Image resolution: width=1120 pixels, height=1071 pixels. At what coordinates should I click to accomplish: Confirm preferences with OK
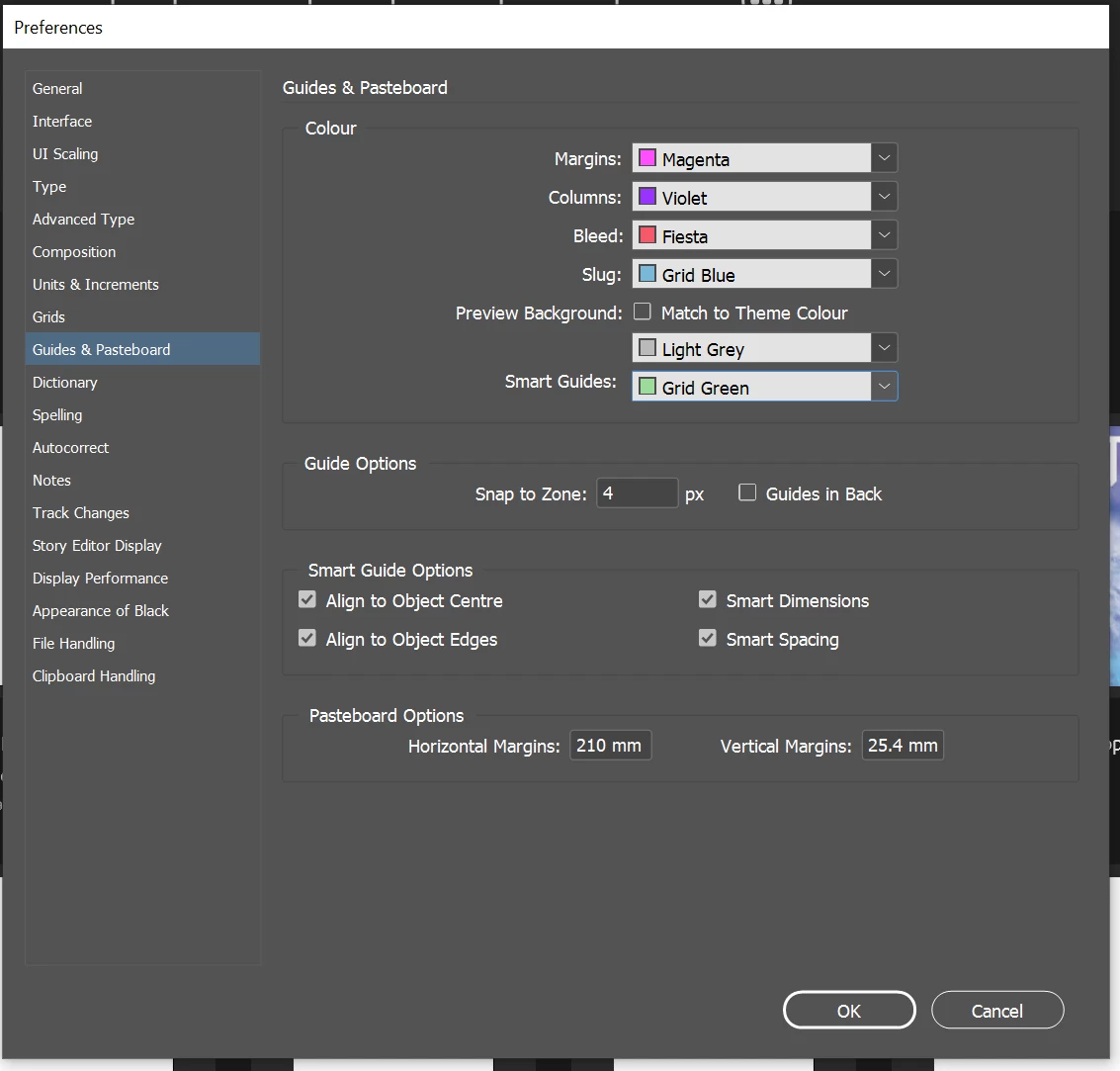pos(849,1011)
